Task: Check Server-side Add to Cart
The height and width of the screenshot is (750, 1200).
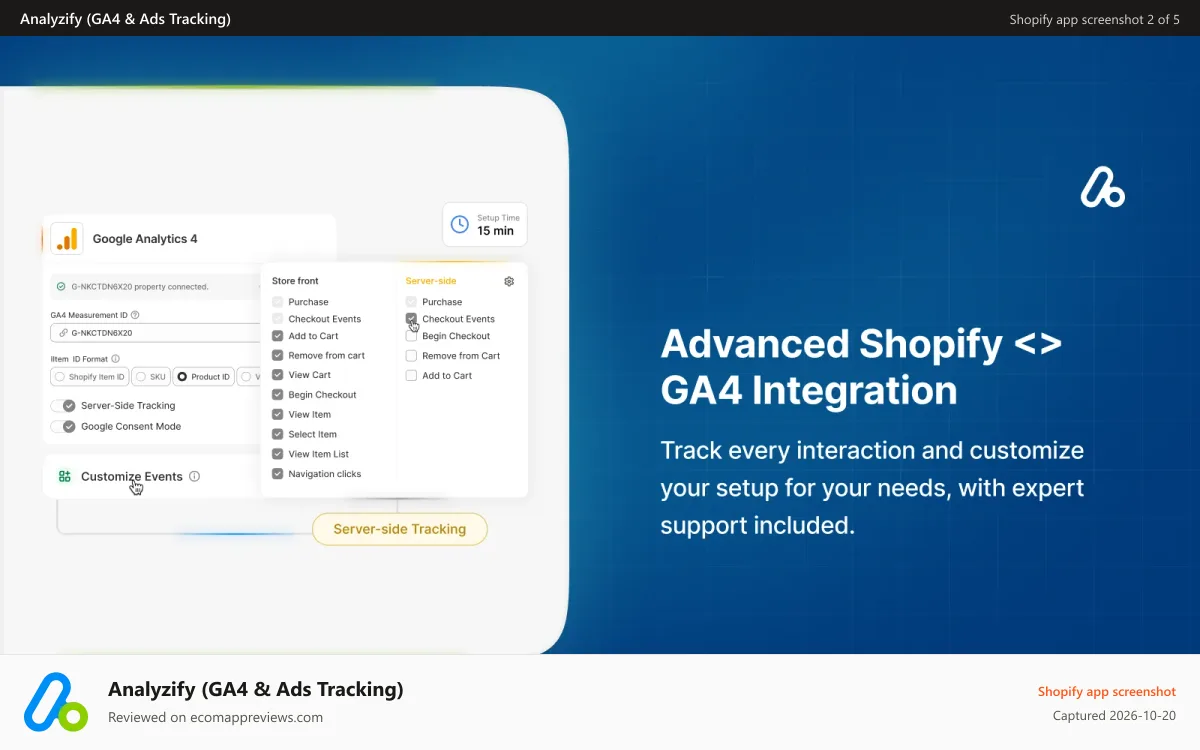Action: click(x=411, y=375)
